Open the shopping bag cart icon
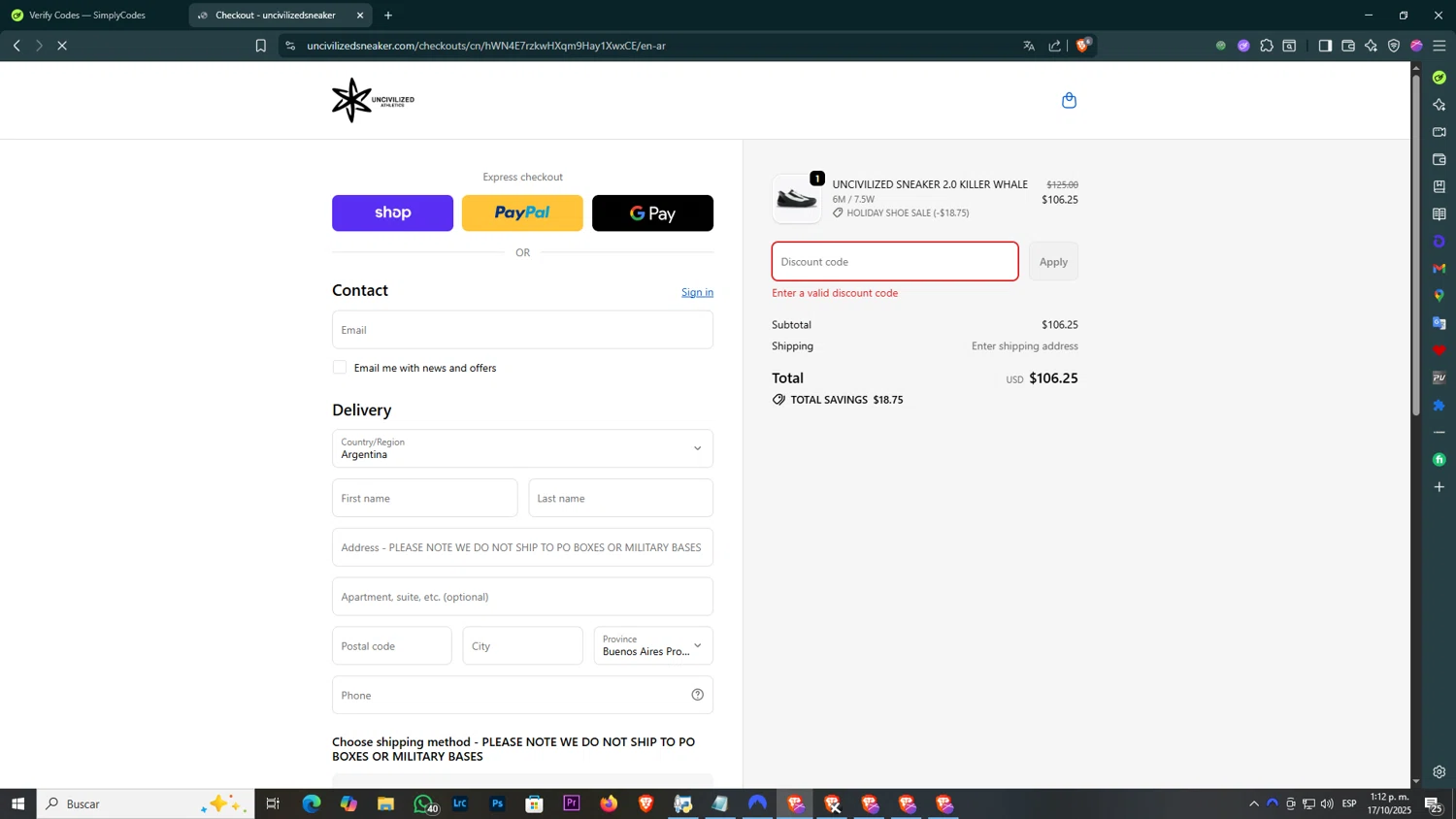The width and height of the screenshot is (1456, 819). tap(1069, 100)
